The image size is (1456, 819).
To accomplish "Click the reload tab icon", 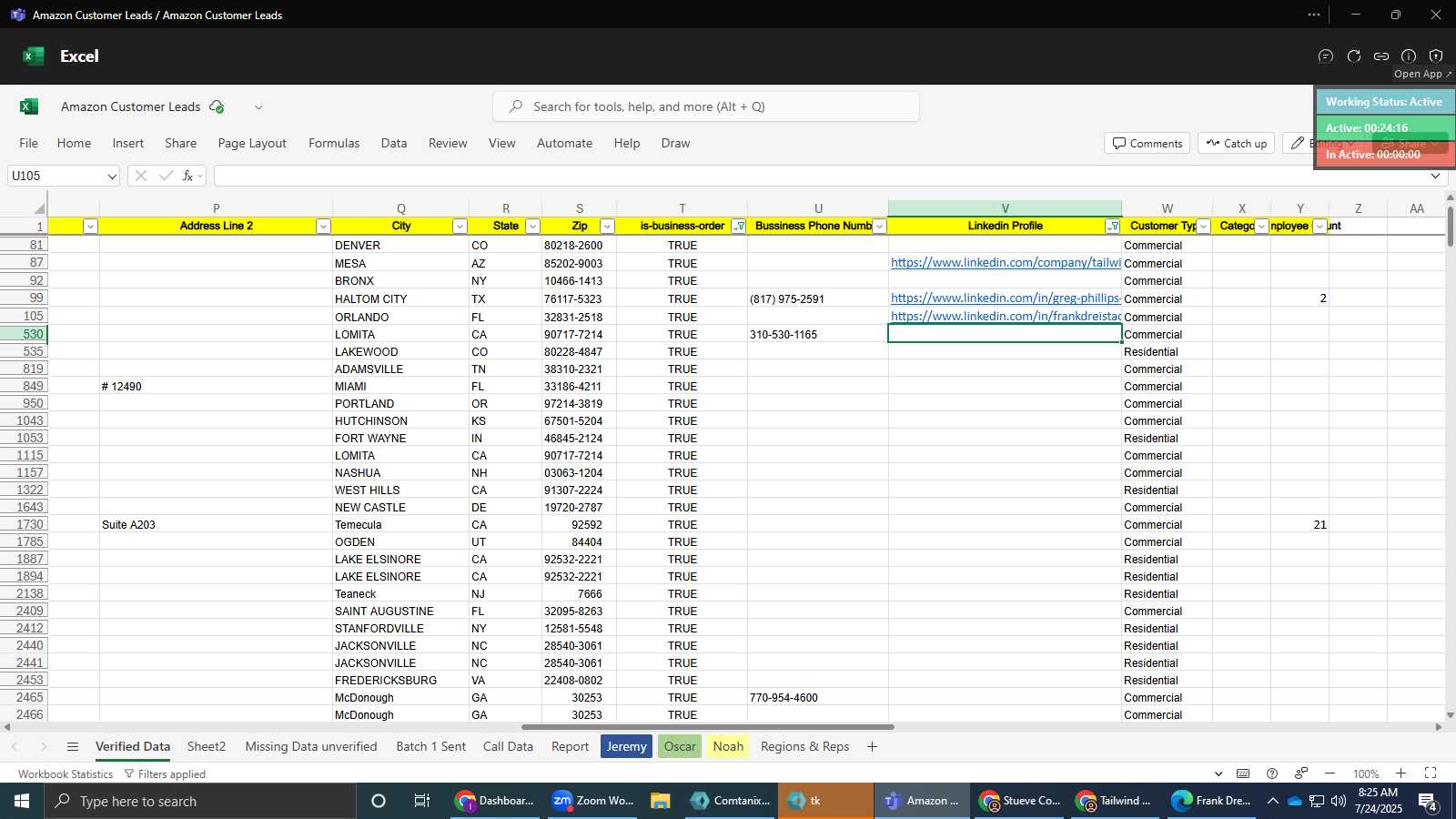I will point(1354,56).
